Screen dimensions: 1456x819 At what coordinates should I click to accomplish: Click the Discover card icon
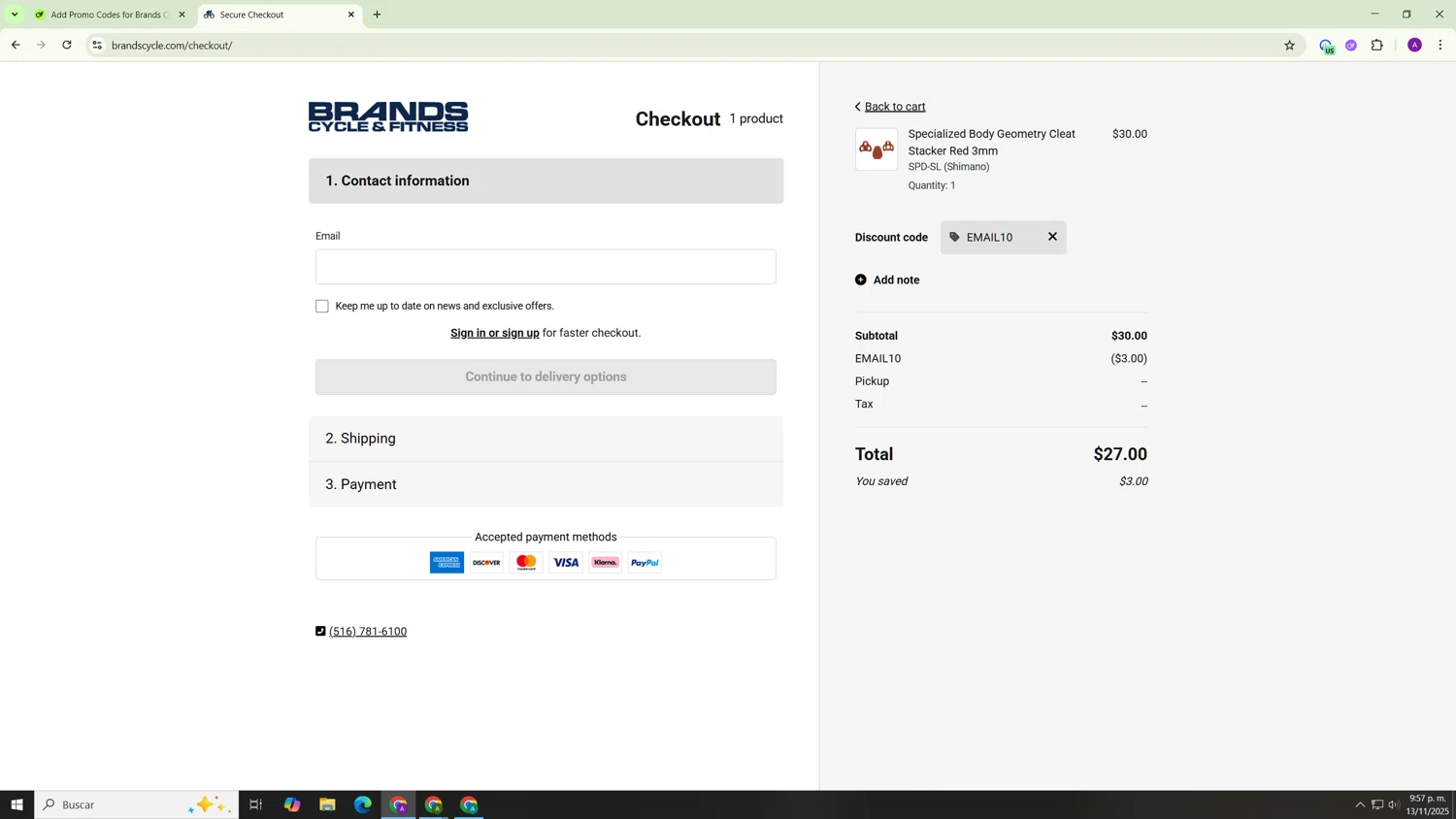pos(486,563)
